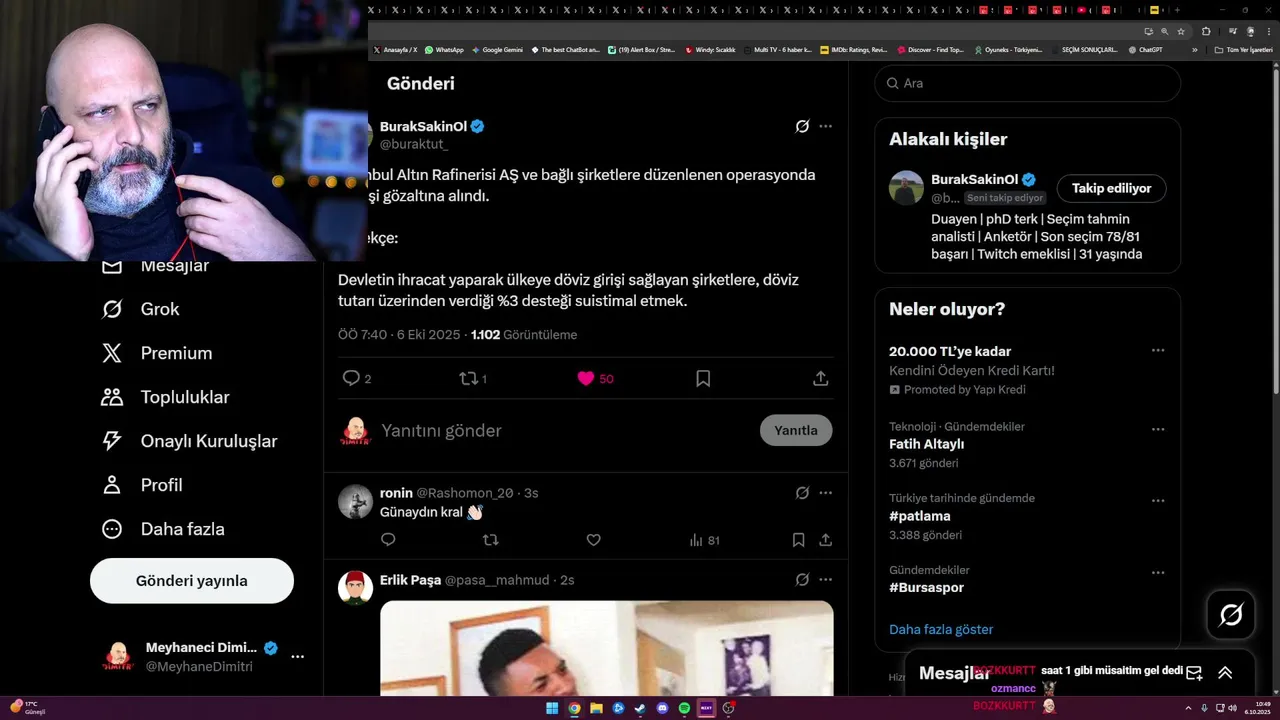Open Steam from taskbar
1280x720 pixels.
tap(640, 708)
